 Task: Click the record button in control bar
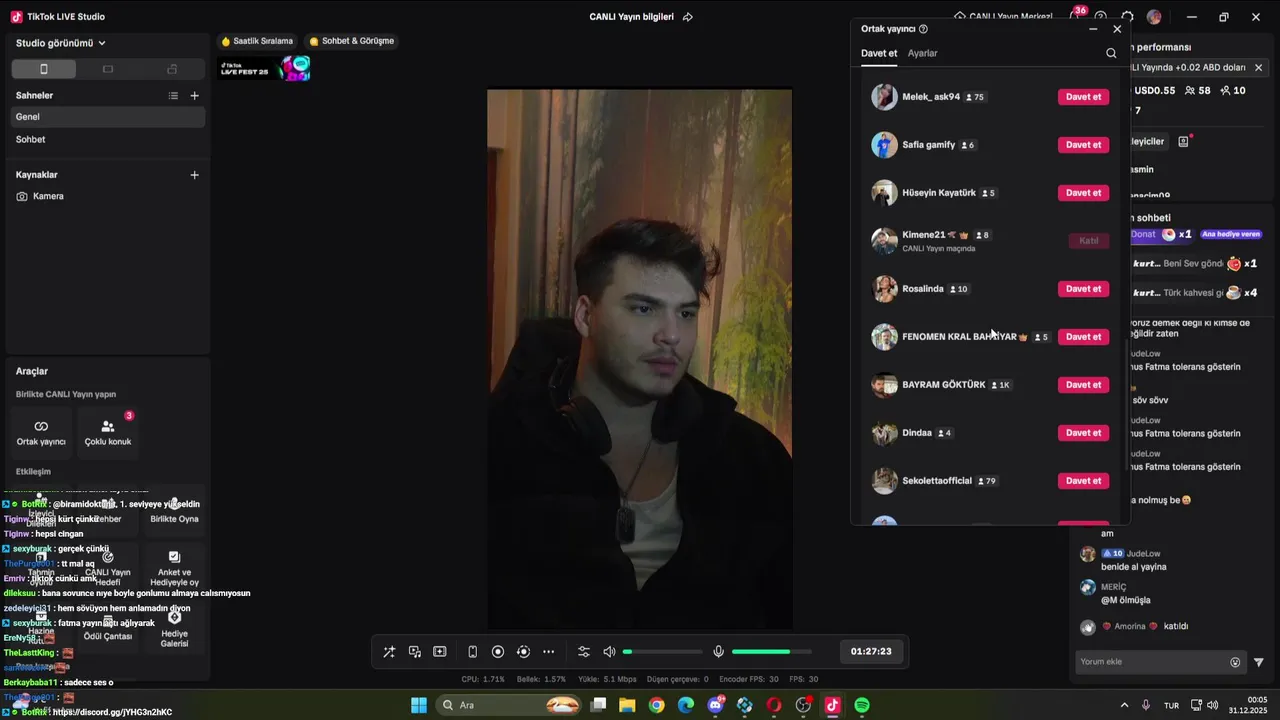tap(498, 652)
